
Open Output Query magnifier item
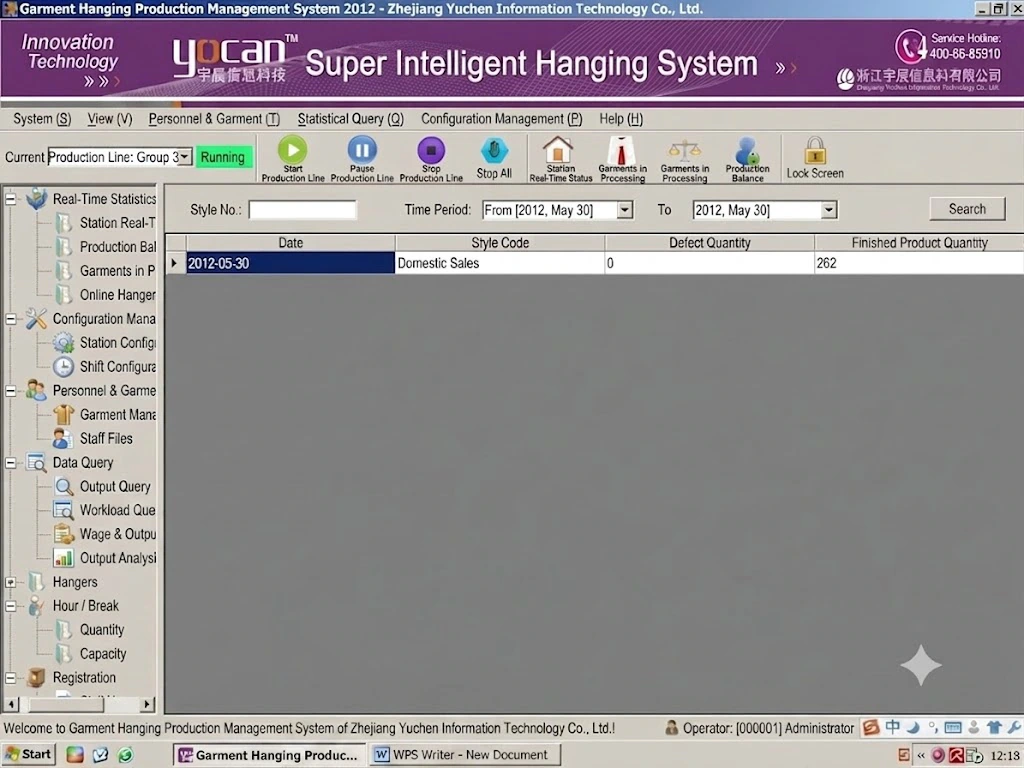tap(103, 487)
